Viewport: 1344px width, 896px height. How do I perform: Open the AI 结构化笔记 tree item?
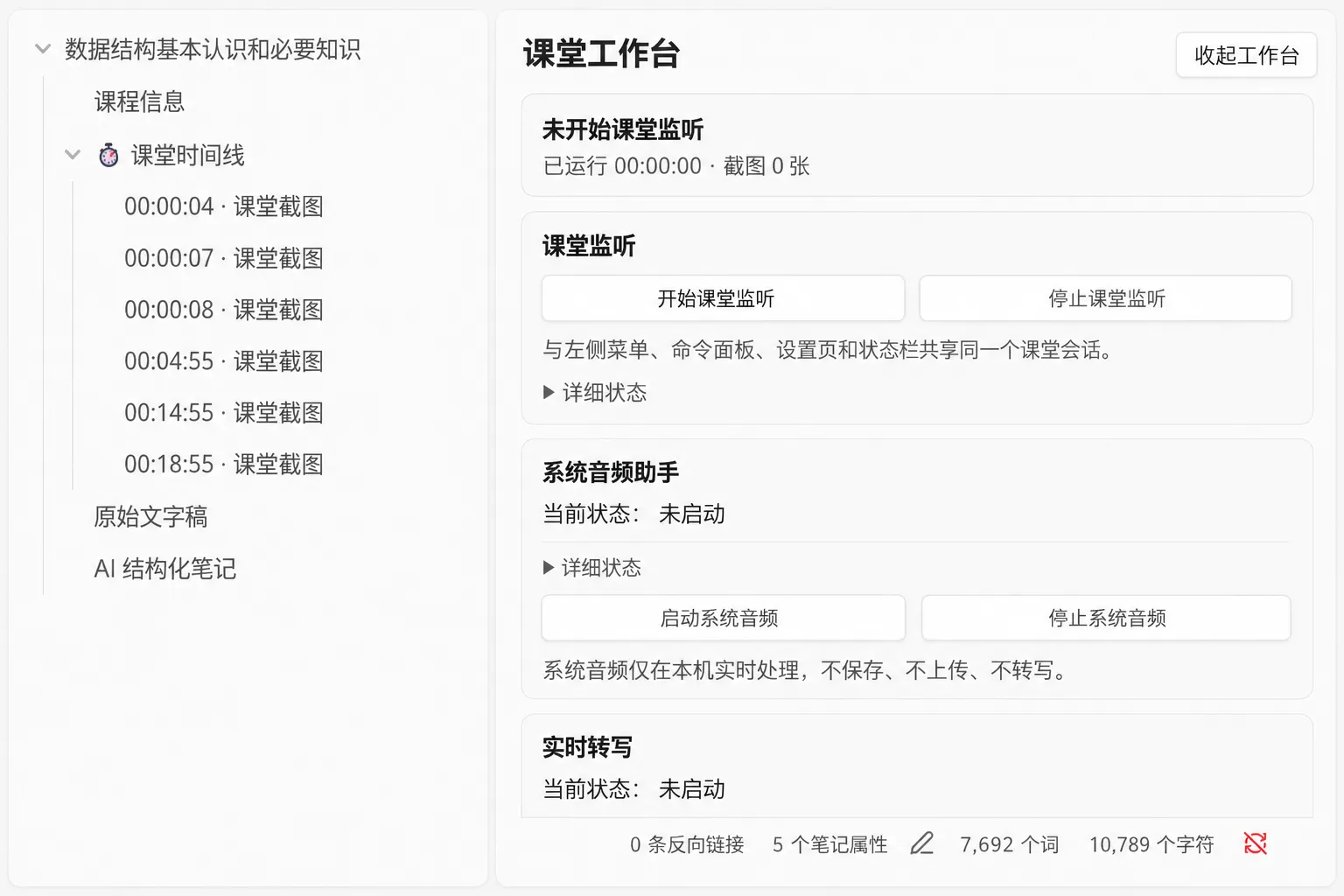click(x=165, y=569)
